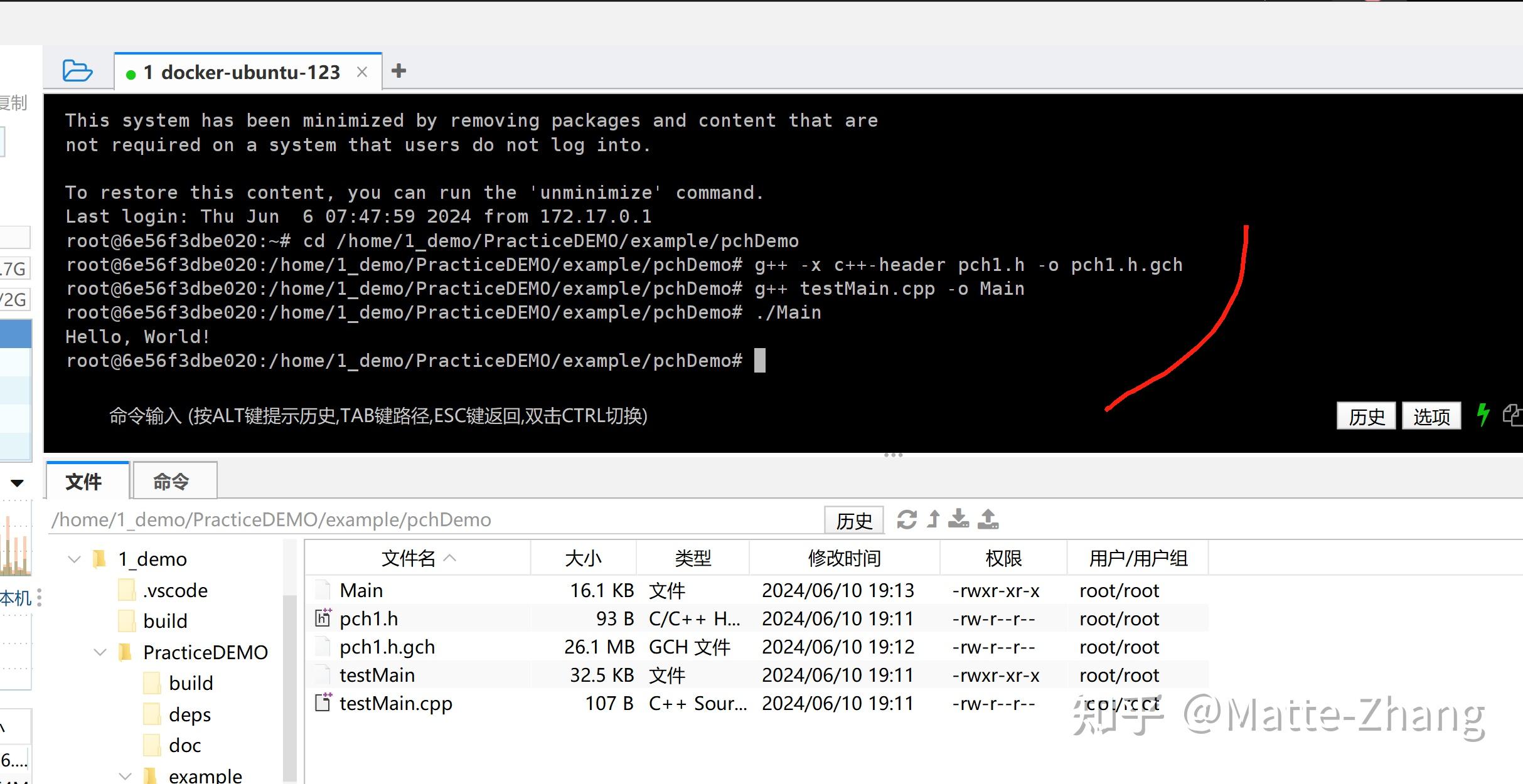Click the green lightning connection status icon
This screenshot has height=784, width=1523.
tap(1483, 415)
